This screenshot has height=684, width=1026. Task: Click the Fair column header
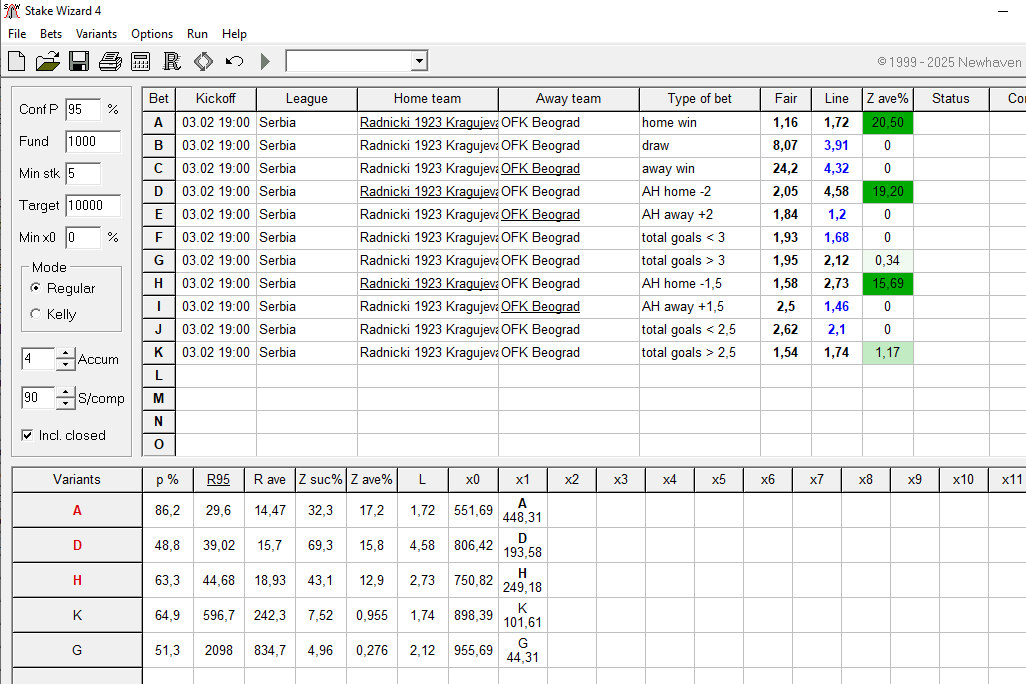[786, 99]
